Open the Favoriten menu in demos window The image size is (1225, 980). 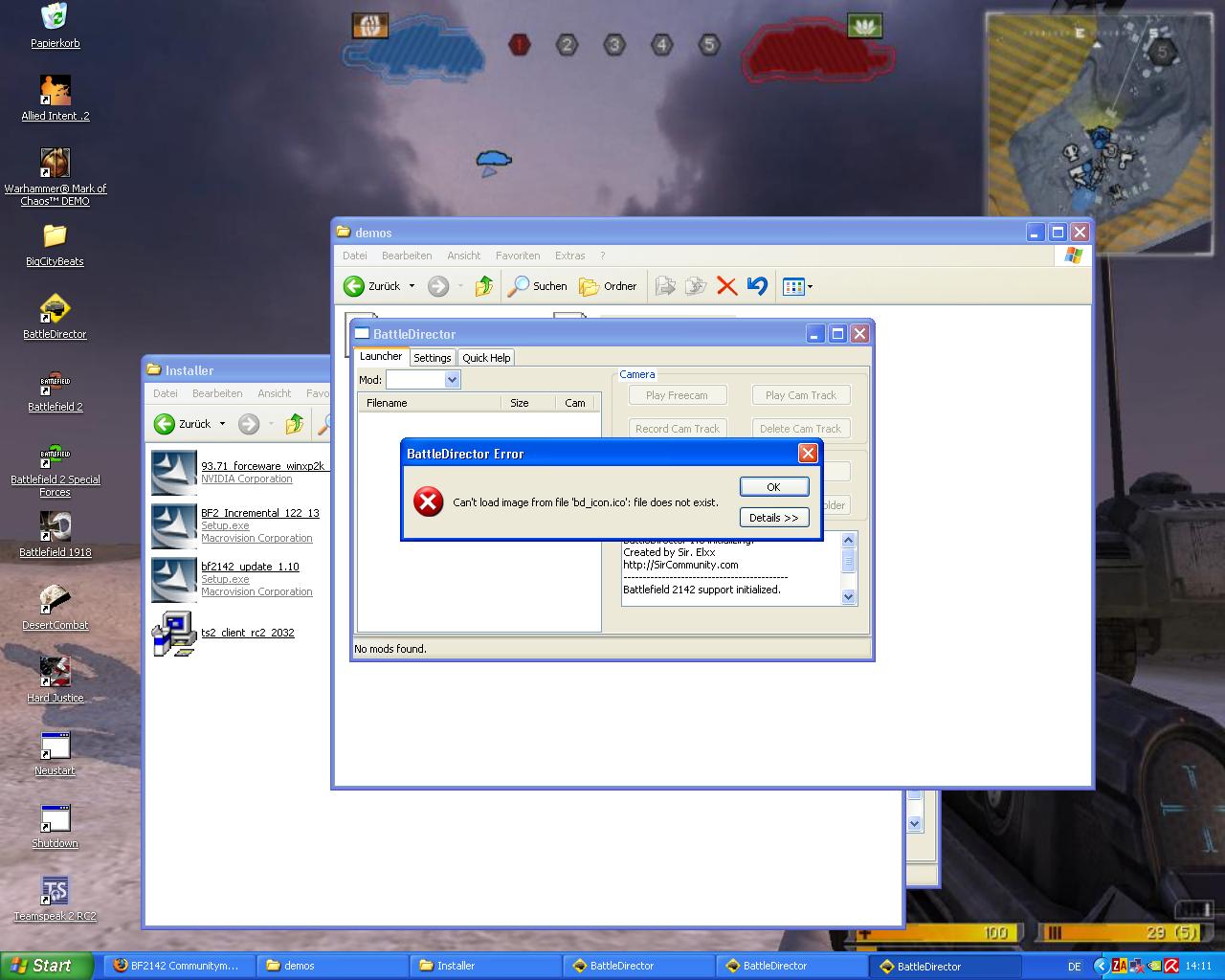point(518,256)
